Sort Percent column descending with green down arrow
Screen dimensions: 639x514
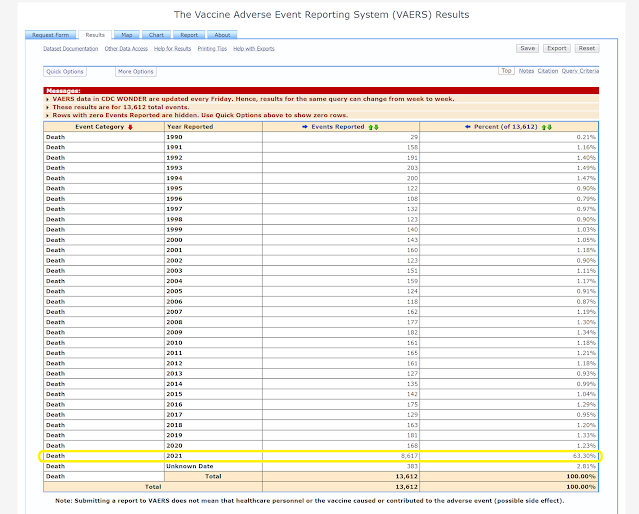click(x=549, y=127)
